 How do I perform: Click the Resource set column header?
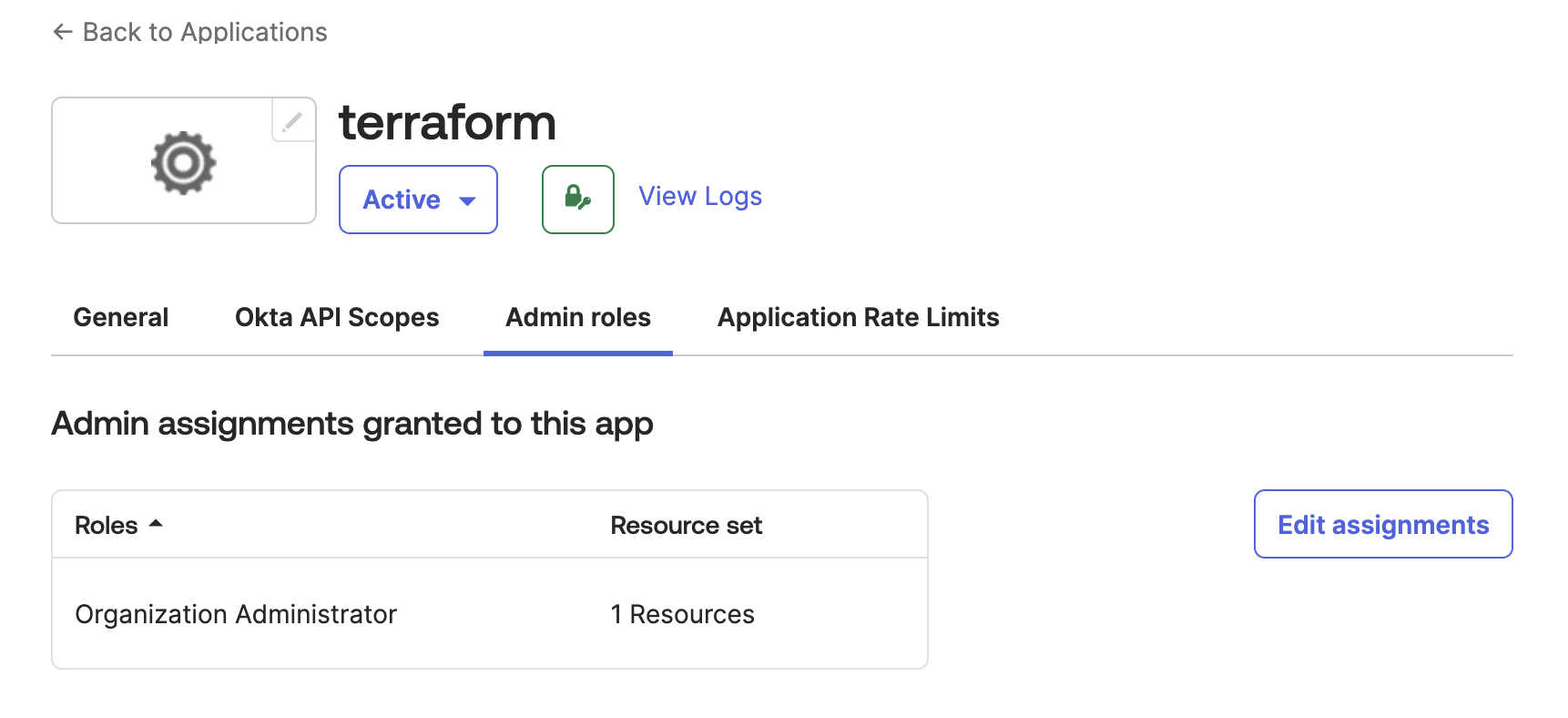[687, 525]
